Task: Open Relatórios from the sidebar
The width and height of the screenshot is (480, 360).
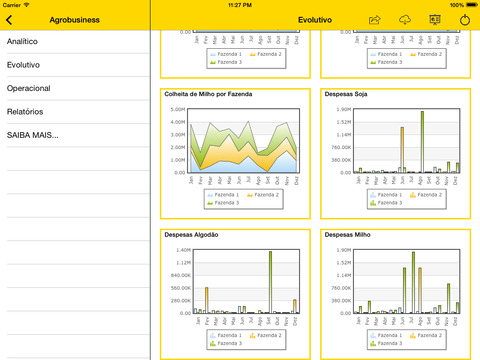Action: [x=75, y=112]
